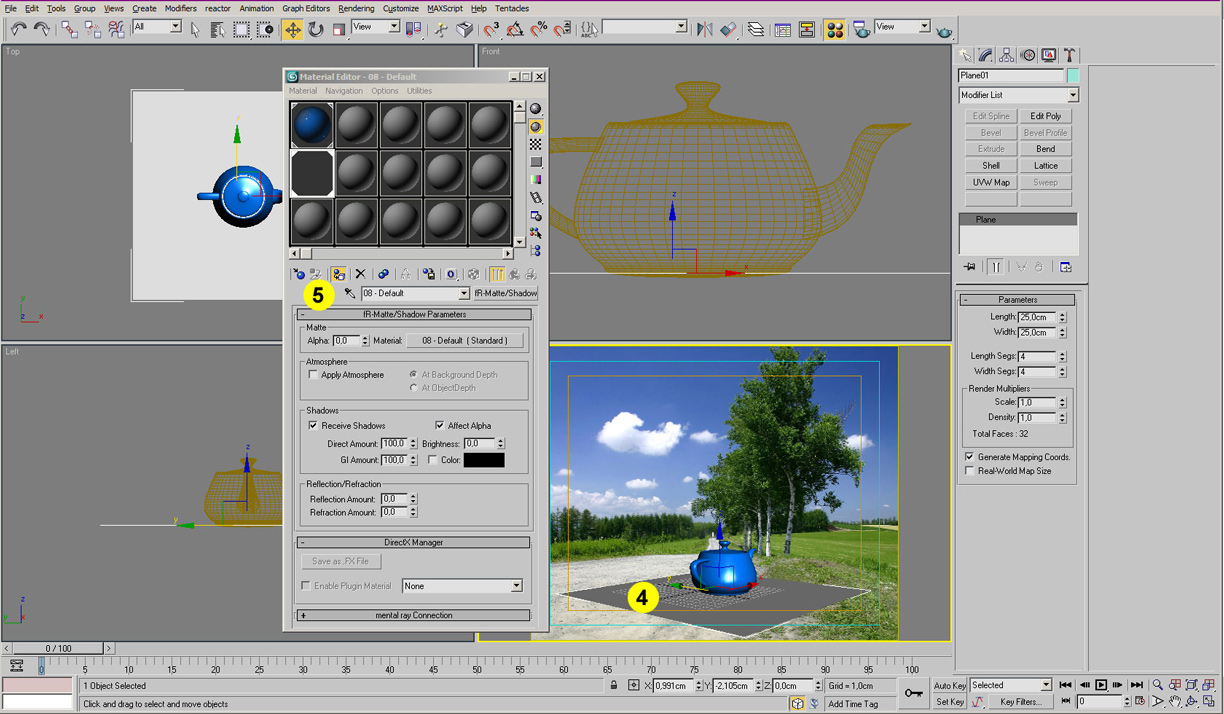Image resolution: width=1224 pixels, height=714 pixels.
Task: Open the Rendering menu
Action: coord(355,8)
